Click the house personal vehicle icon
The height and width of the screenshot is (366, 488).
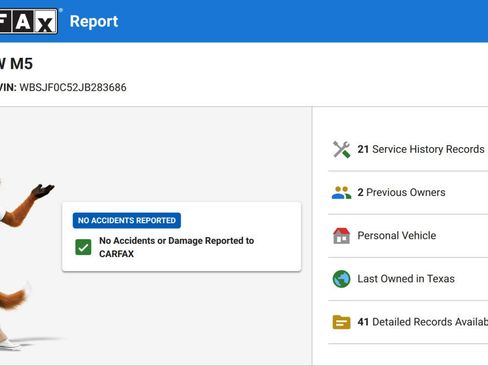click(341, 236)
